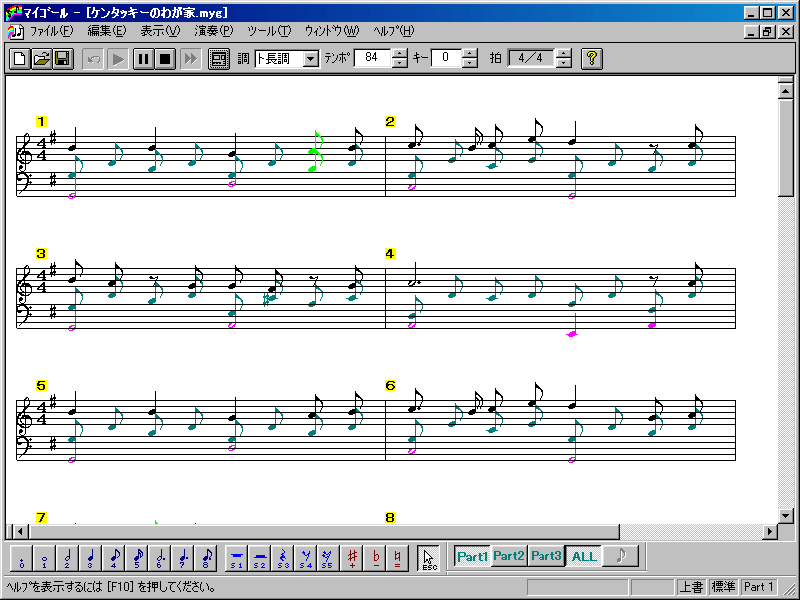This screenshot has height=600, width=800.
Task: Select the dotted half note tool (6)
Action: click(160, 558)
